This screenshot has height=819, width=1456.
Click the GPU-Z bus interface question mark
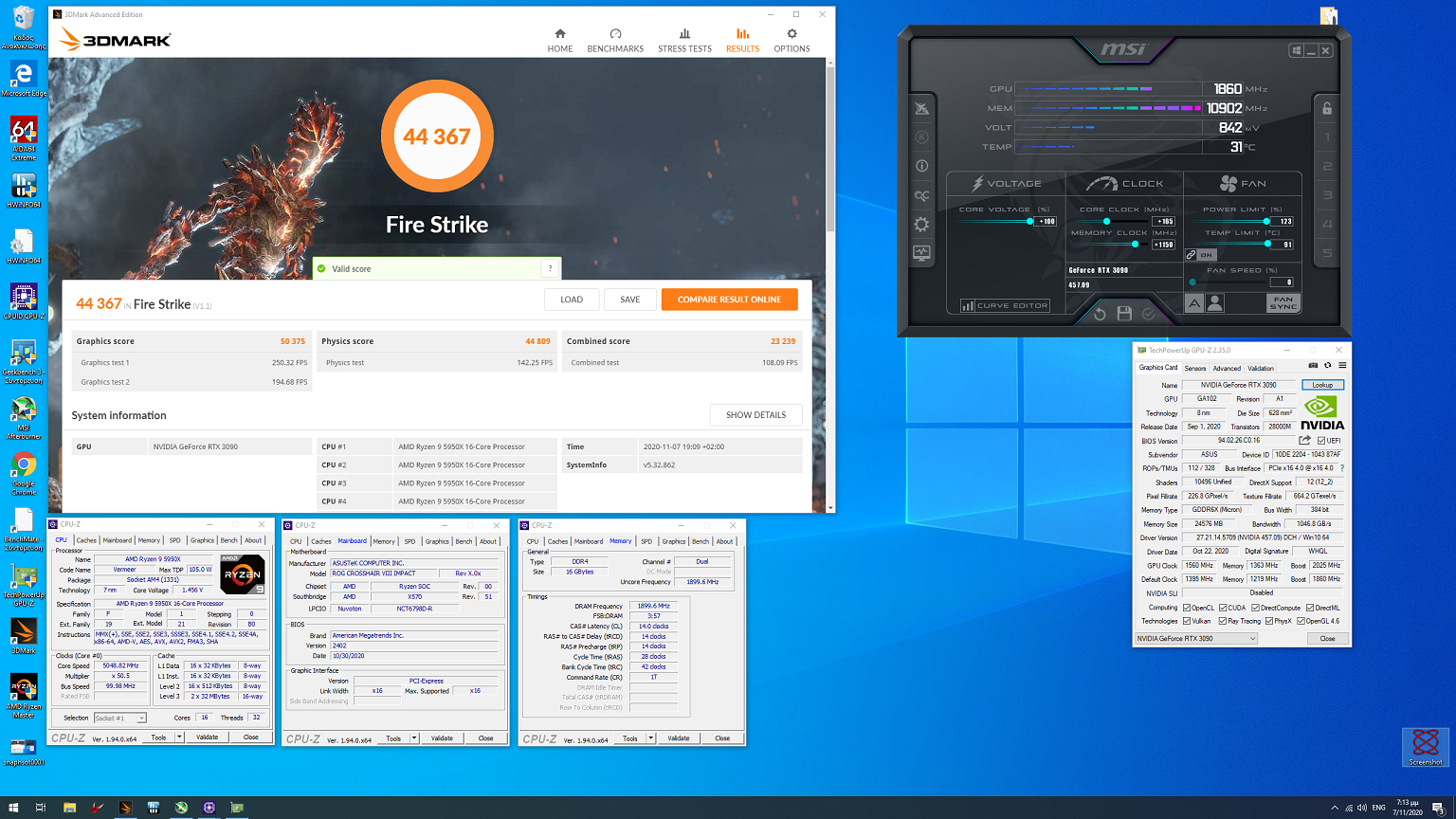pyautogui.click(x=1342, y=468)
